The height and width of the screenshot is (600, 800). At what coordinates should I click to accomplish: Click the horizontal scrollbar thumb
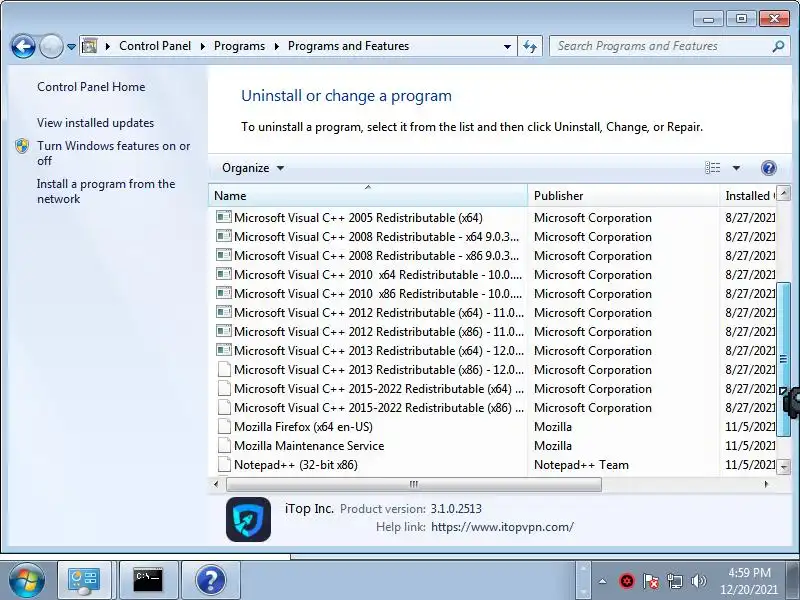point(414,484)
